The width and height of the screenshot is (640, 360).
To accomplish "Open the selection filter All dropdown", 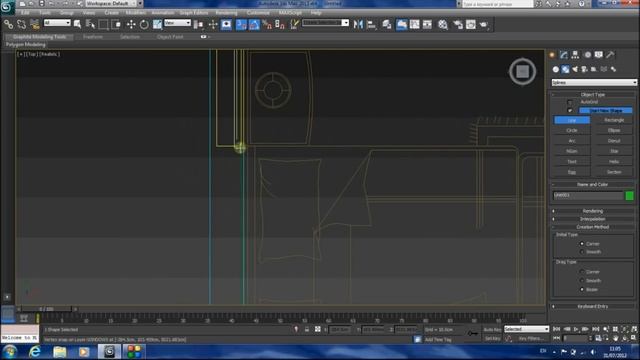I will click(x=57, y=23).
